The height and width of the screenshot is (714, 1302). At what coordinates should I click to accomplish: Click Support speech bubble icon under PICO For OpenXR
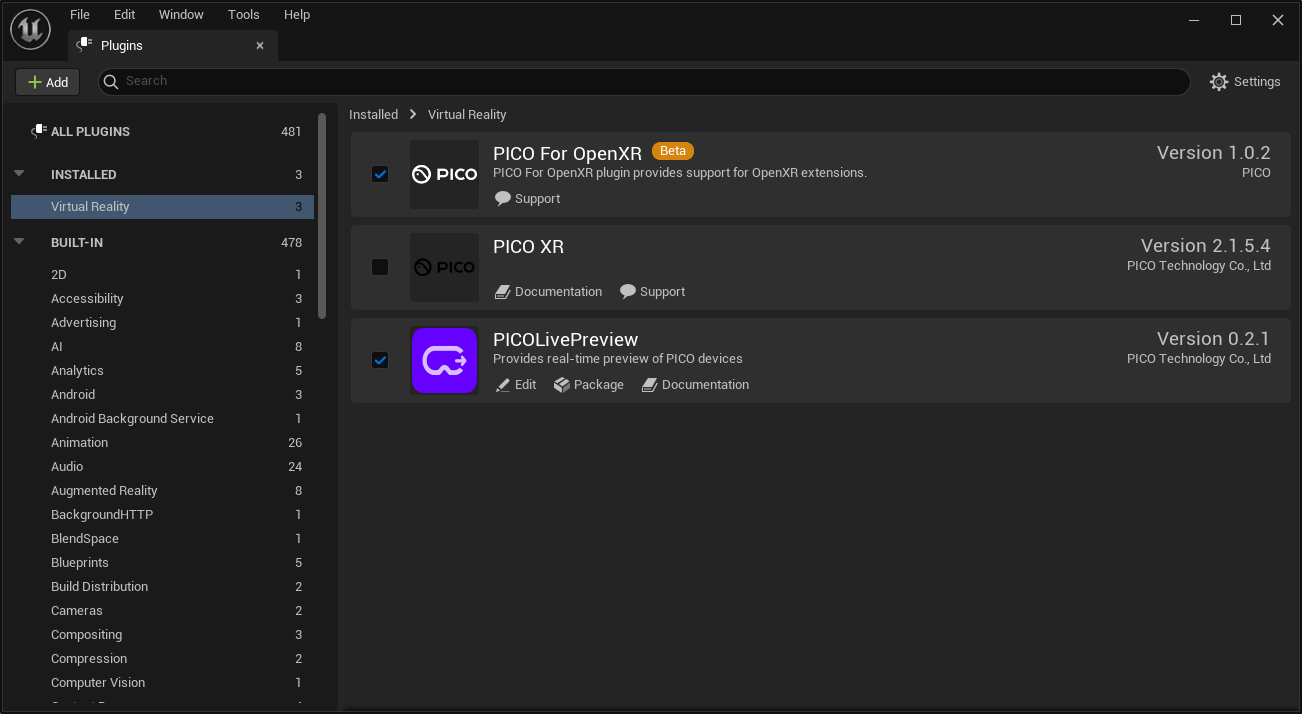pos(503,199)
